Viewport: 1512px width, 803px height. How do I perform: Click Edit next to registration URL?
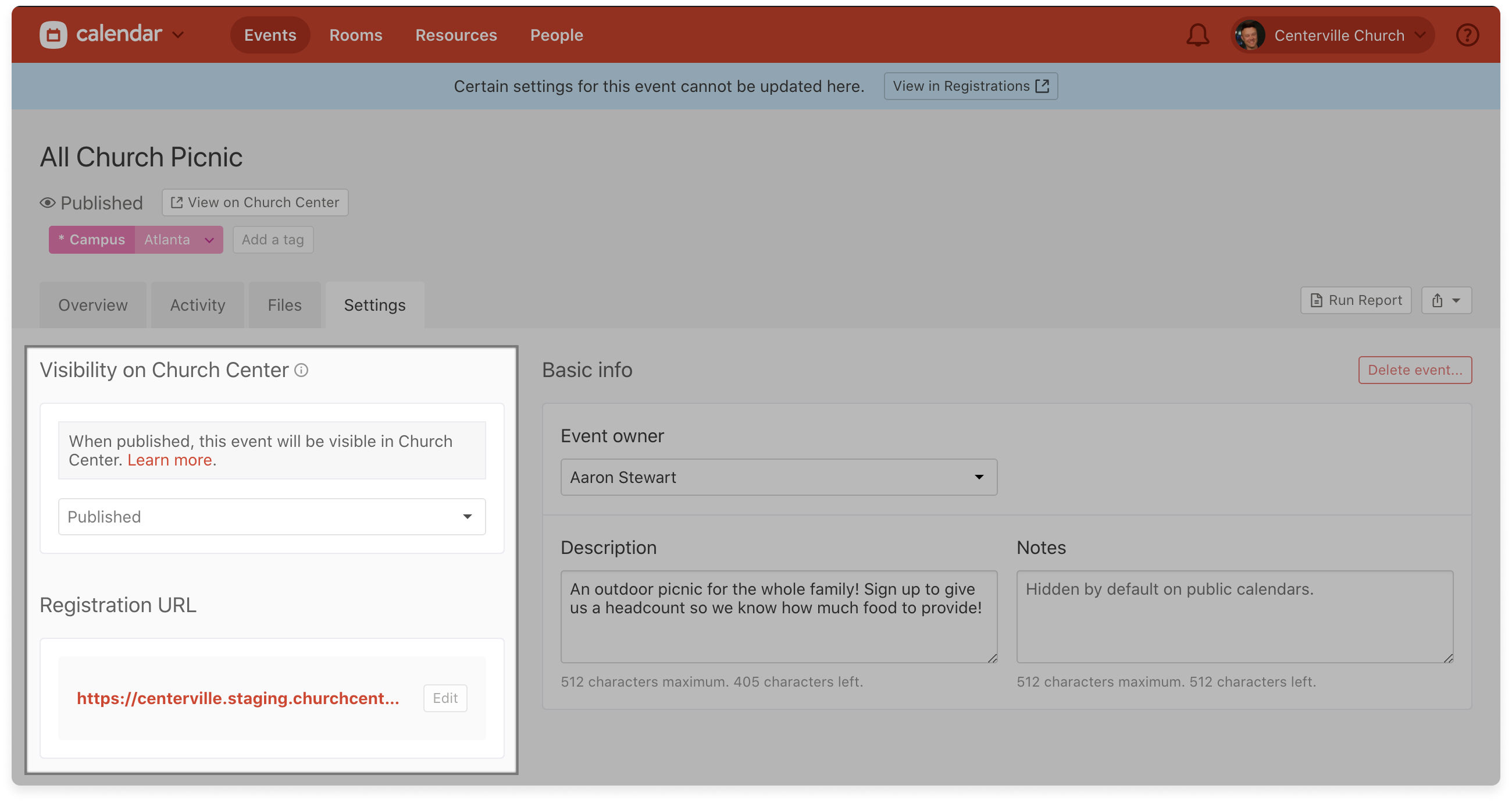coord(445,698)
